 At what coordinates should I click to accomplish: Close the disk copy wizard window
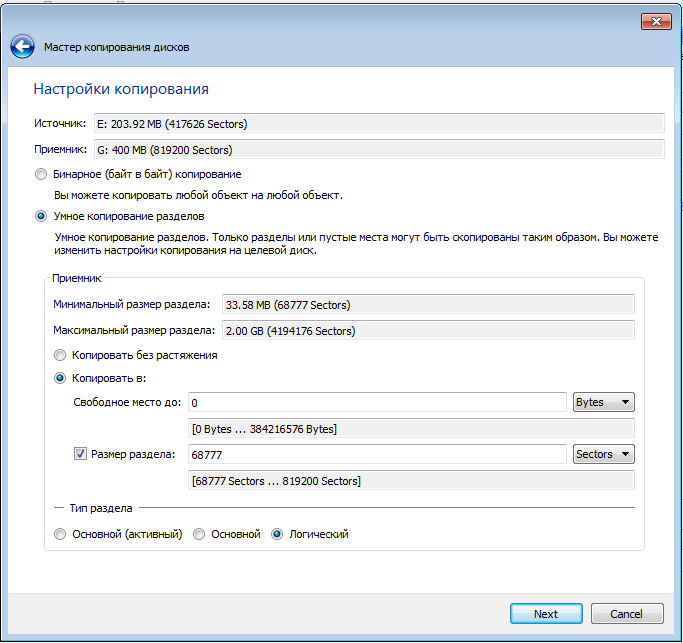(656, 21)
